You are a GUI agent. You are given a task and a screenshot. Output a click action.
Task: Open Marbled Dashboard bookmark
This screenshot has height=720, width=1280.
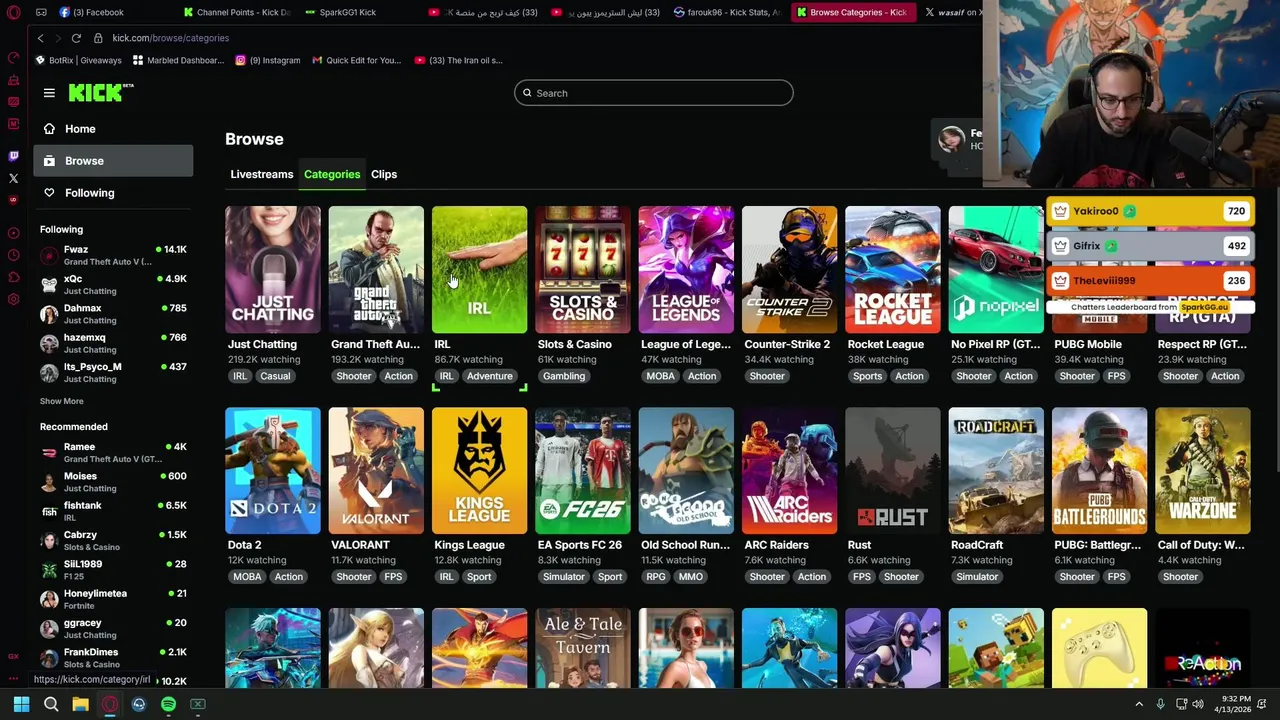178,60
